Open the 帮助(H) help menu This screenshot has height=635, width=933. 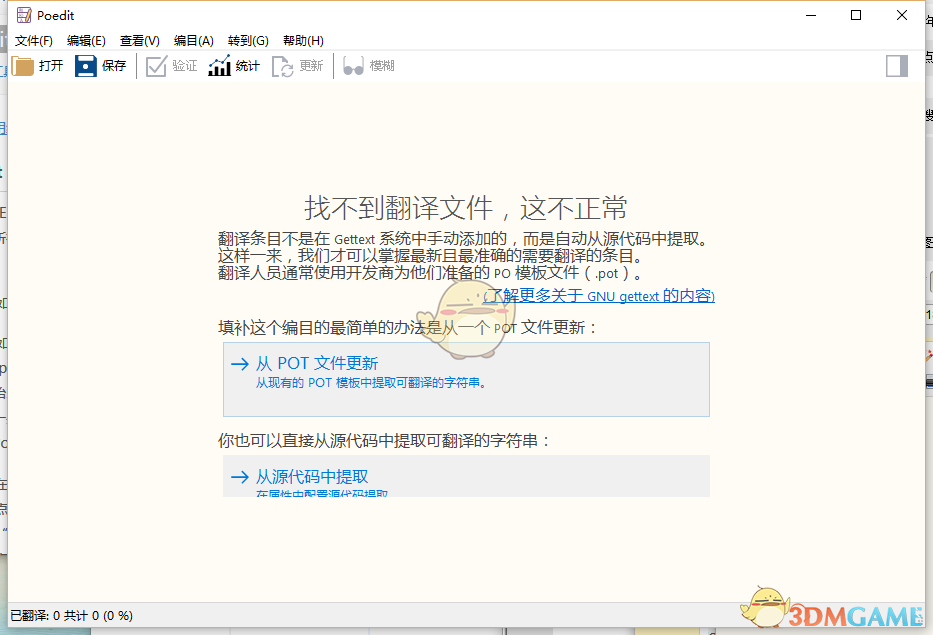tap(303, 41)
